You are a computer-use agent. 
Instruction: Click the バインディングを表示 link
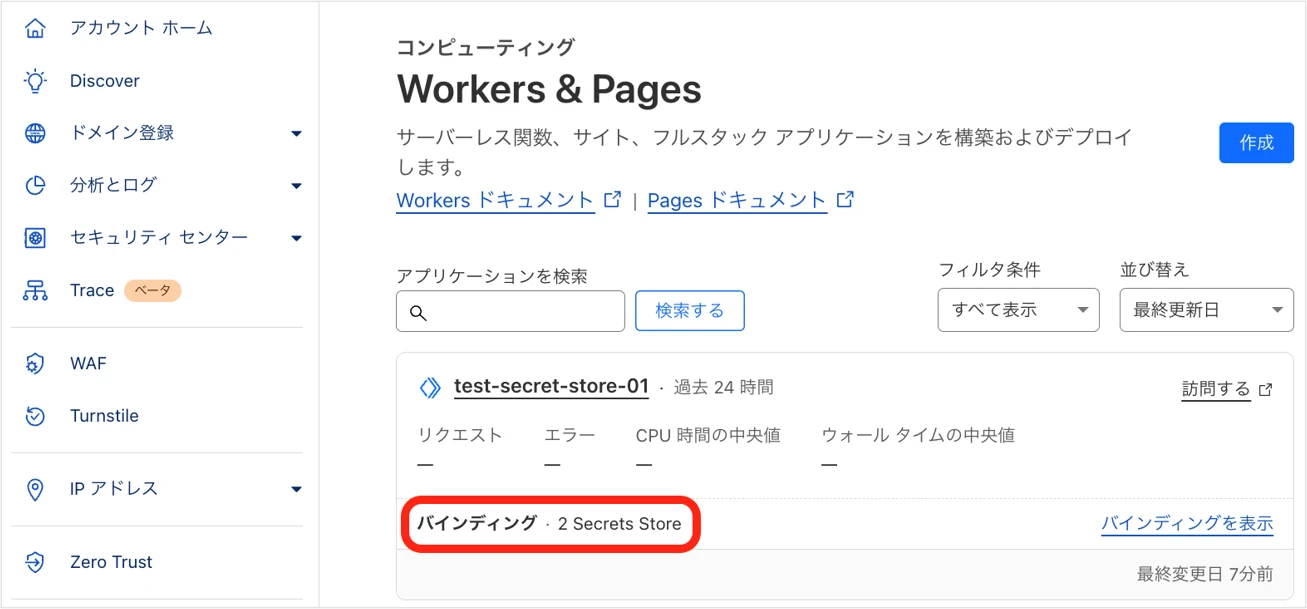(x=1187, y=523)
